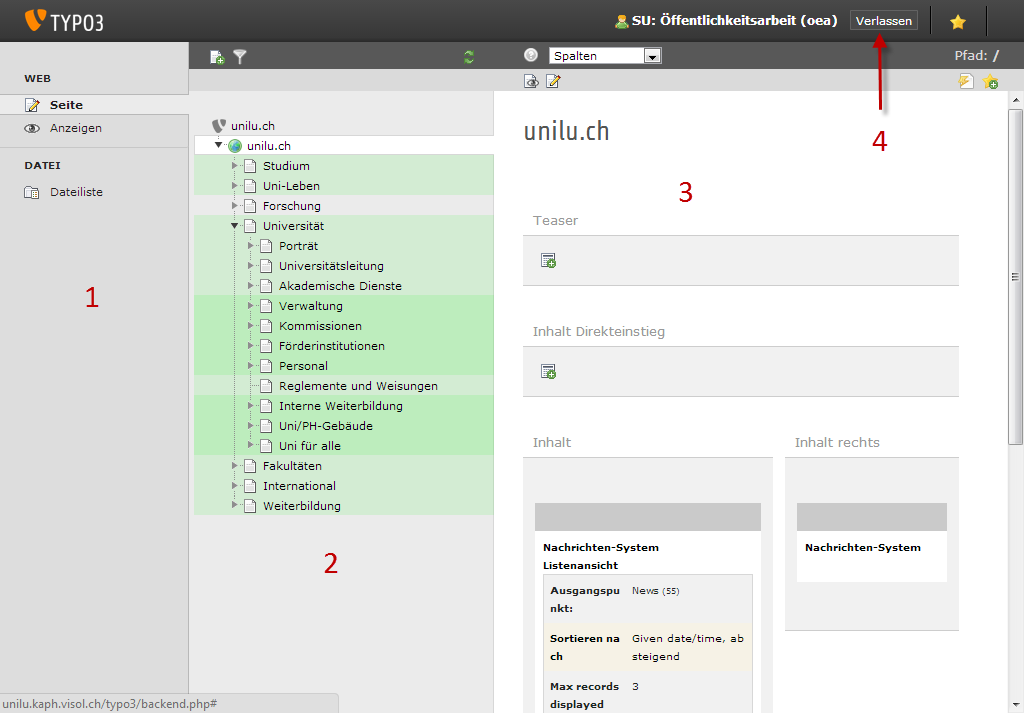1024x713 pixels.
Task: Expand the International tree node
Action: click(234, 485)
